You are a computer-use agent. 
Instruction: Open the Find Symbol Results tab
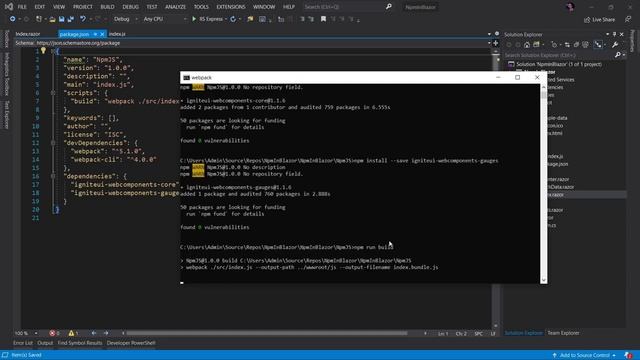click(80, 343)
